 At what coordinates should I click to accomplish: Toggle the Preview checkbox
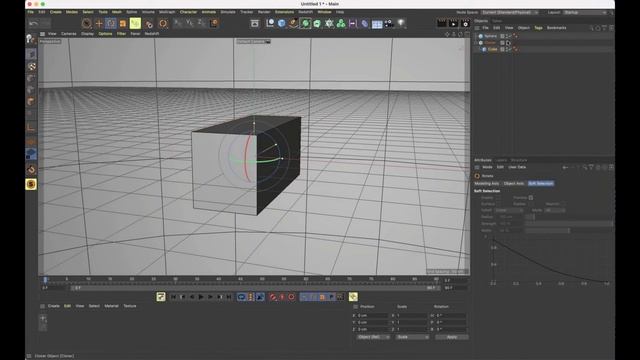tap(531, 198)
